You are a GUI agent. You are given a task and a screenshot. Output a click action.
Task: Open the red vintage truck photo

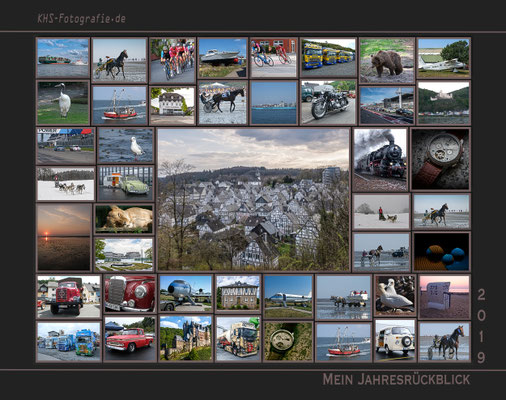pyautogui.click(x=69, y=296)
